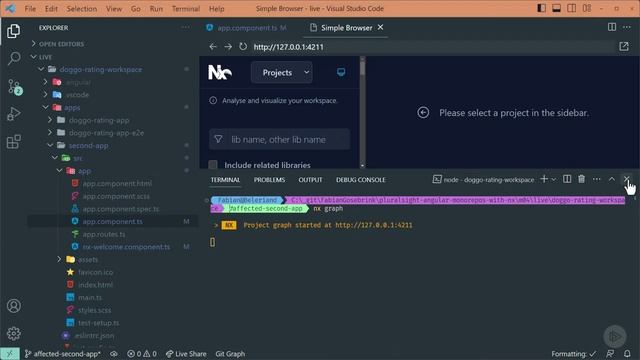Open page in external browser
640x360 pixels.
624,47
